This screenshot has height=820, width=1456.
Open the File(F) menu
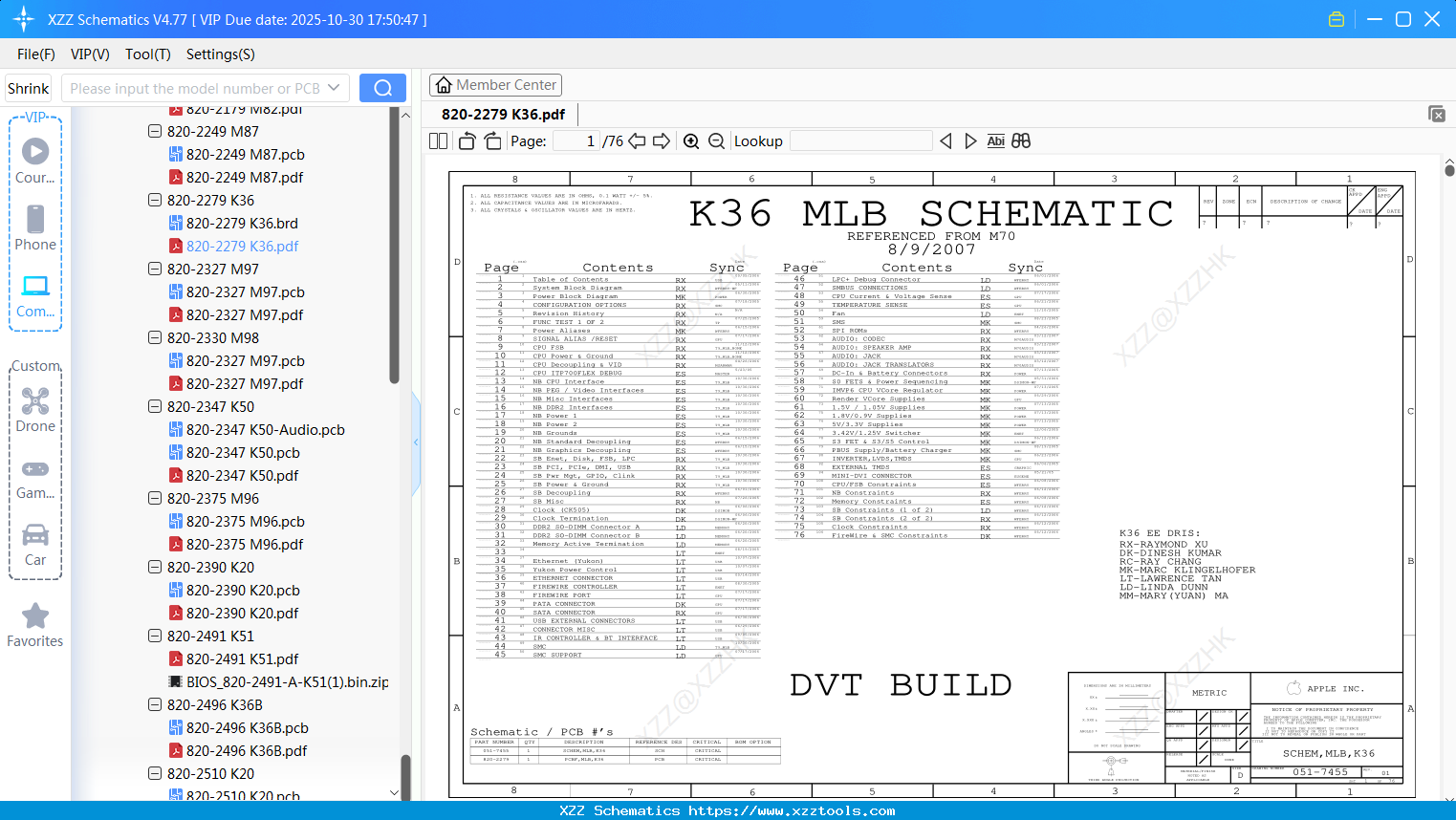[36, 54]
